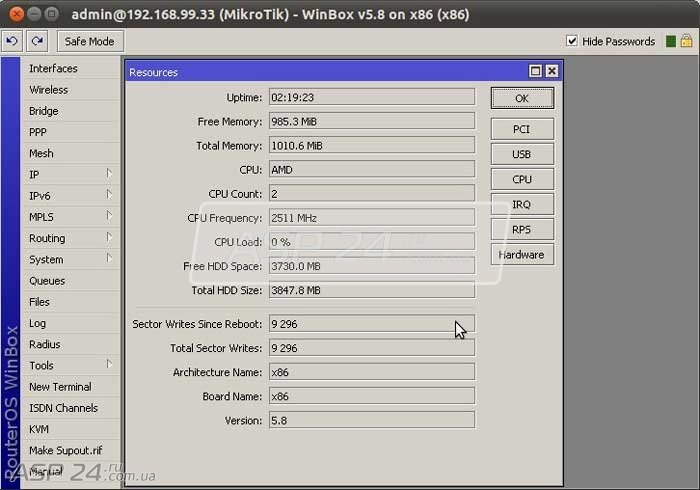The height and width of the screenshot is (490, 700).
Task: Minimize the WinBox window
Action: [x=34, y=14]
